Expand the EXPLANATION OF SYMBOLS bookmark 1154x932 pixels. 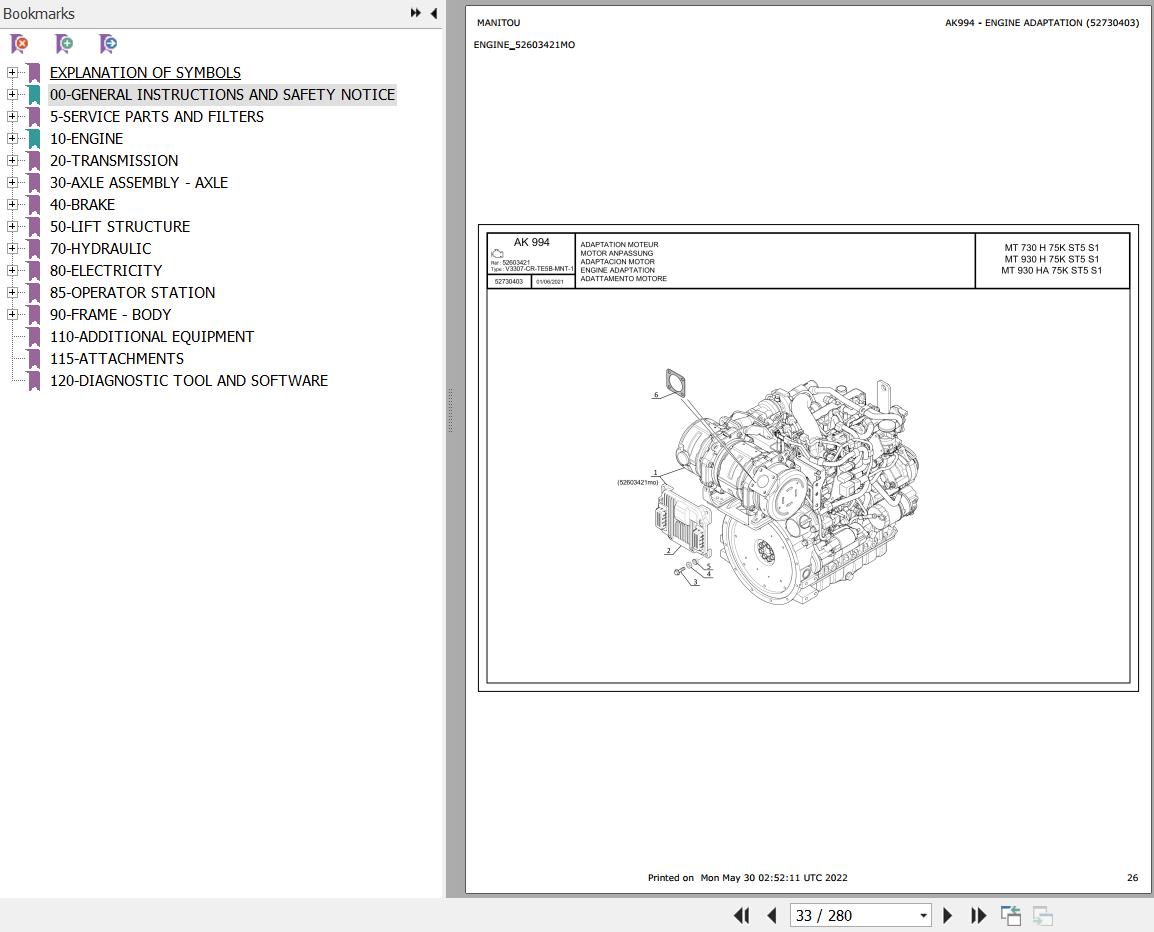[12, 72]
